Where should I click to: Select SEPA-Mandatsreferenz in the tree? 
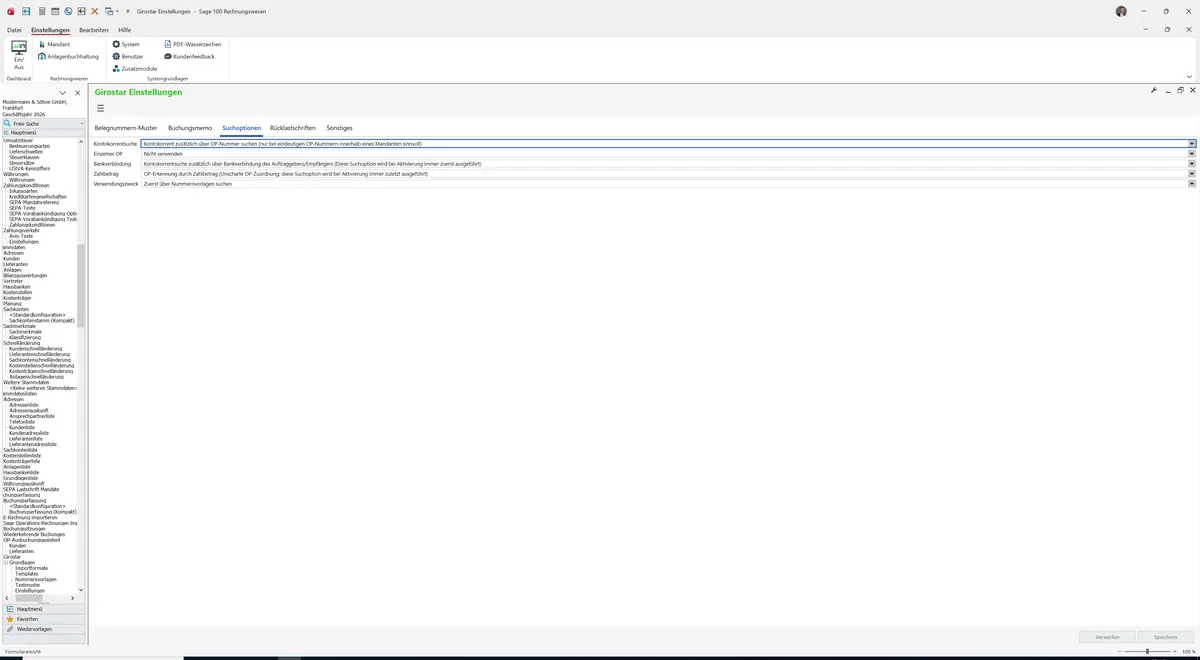(x=33, y=202)
